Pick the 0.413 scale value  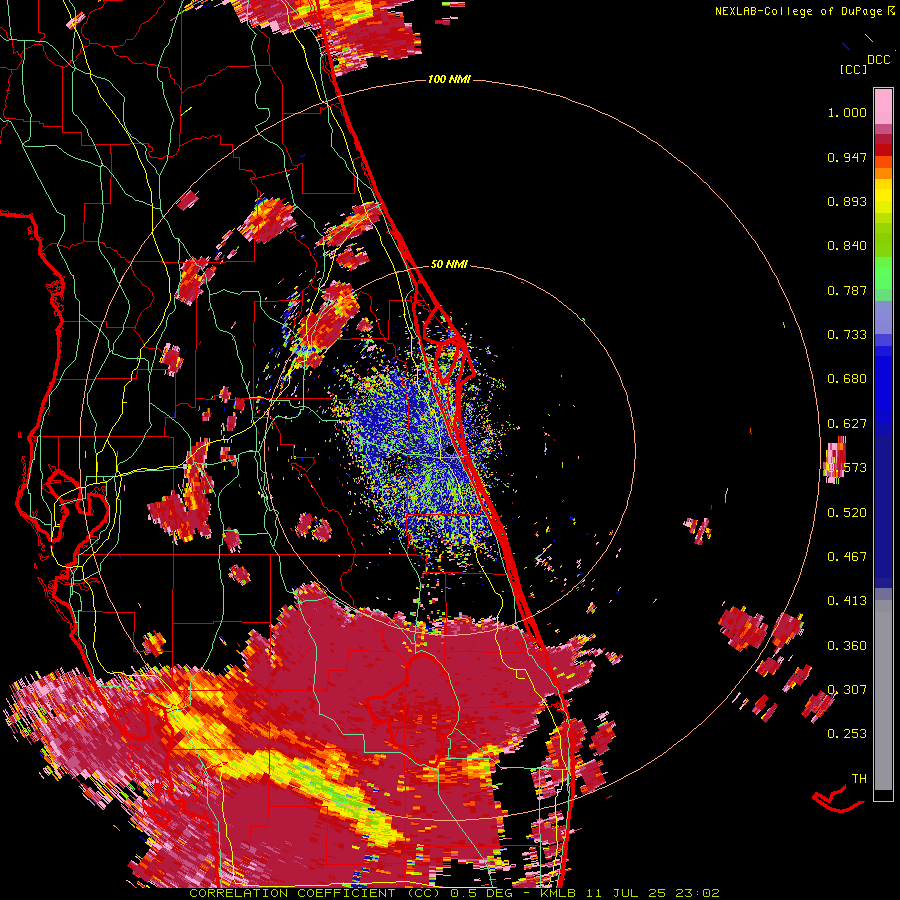coord(847,600)
